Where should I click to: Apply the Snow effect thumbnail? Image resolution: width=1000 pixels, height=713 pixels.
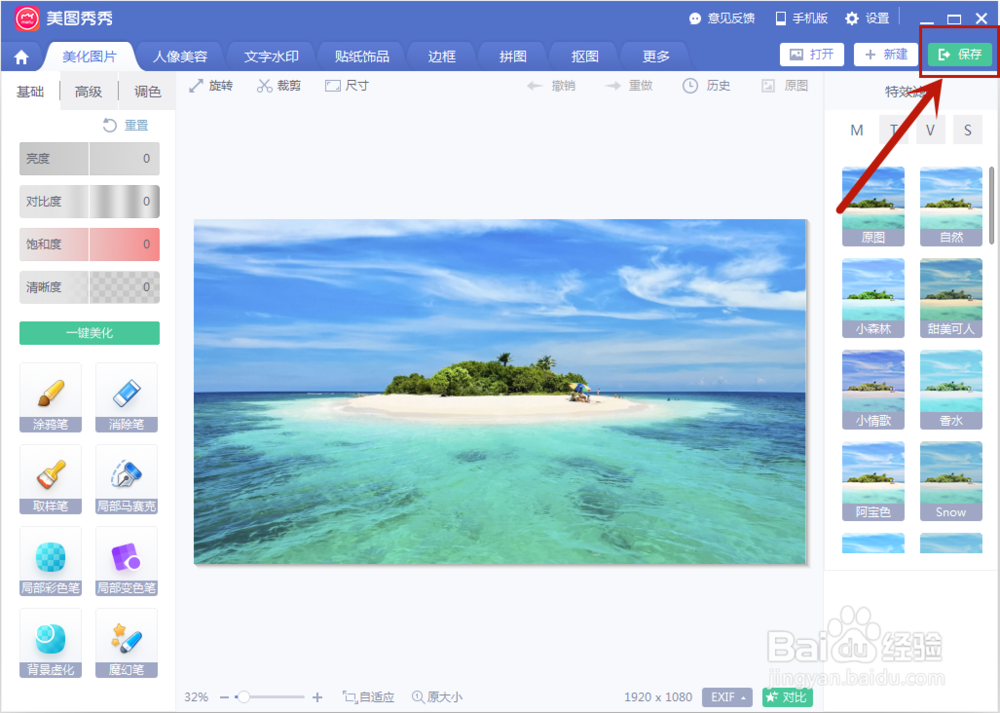950,480
